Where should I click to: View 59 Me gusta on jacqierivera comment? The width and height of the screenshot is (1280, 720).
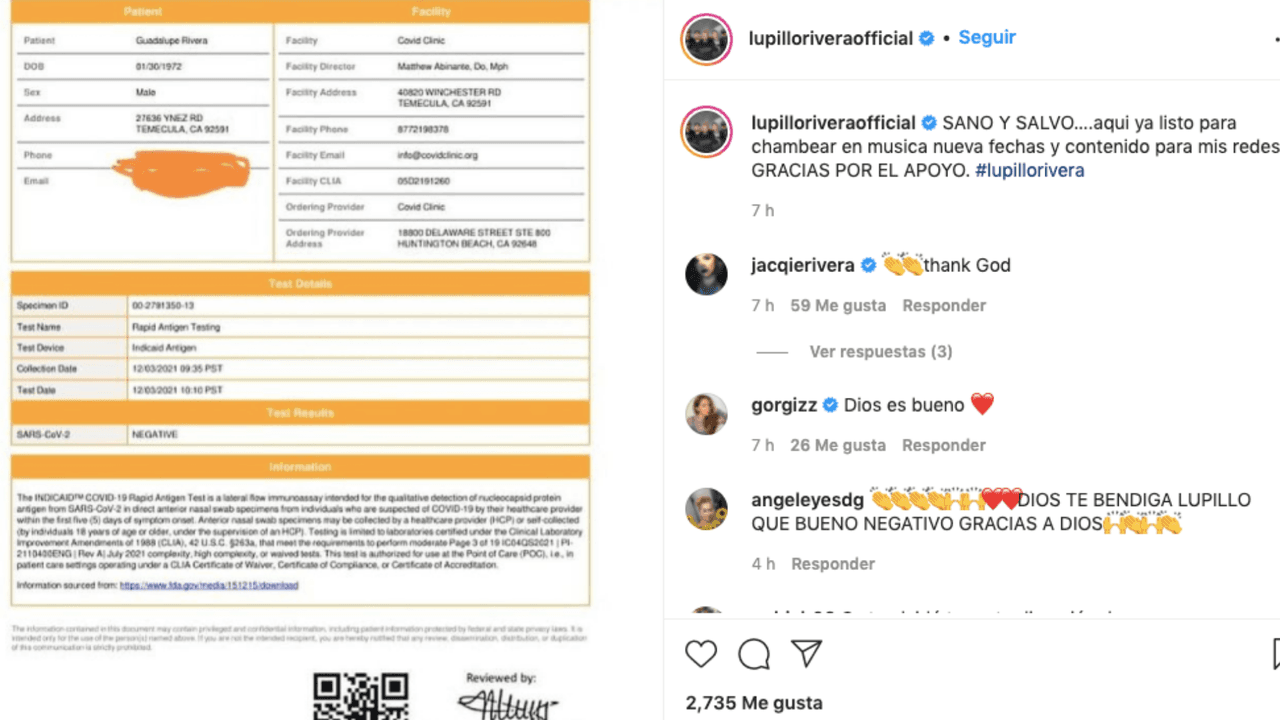tap(838, 305)
